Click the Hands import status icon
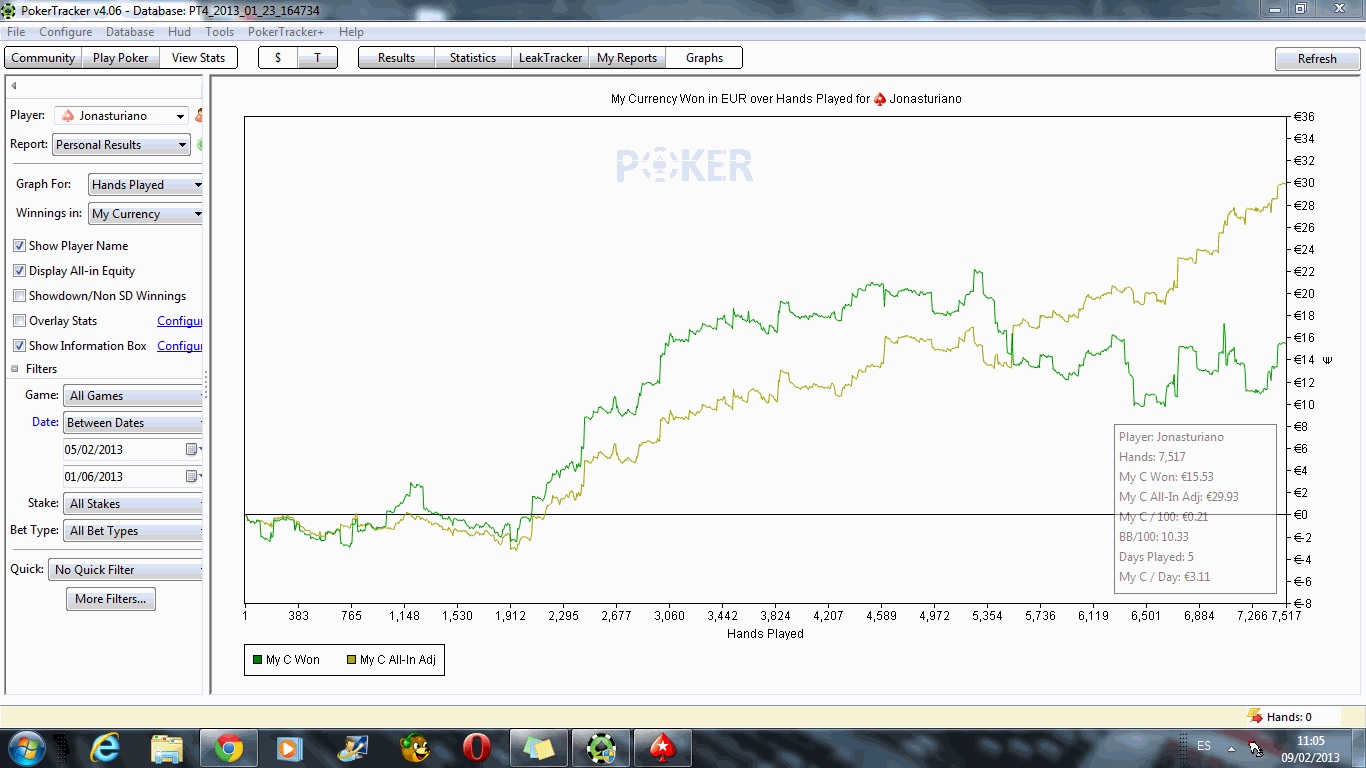Viewport: 1366px width, 768px height. click(1255, 716)
